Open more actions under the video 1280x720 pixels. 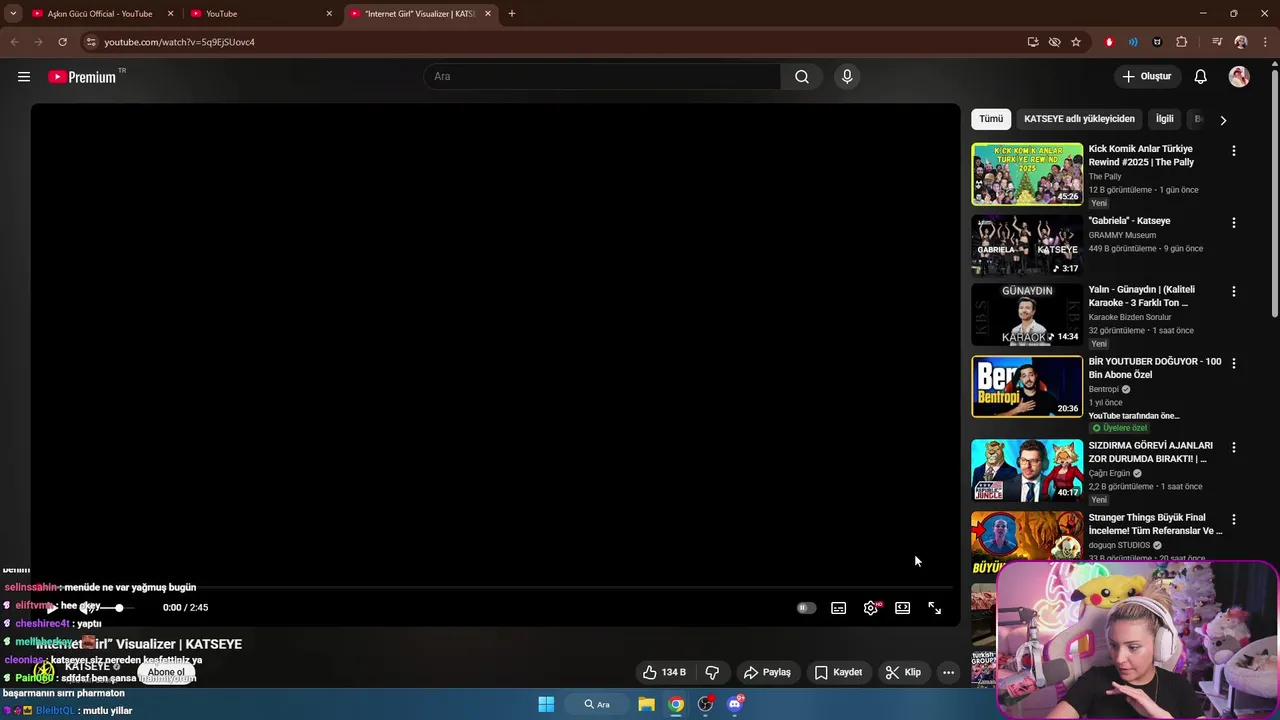(948, 672)
